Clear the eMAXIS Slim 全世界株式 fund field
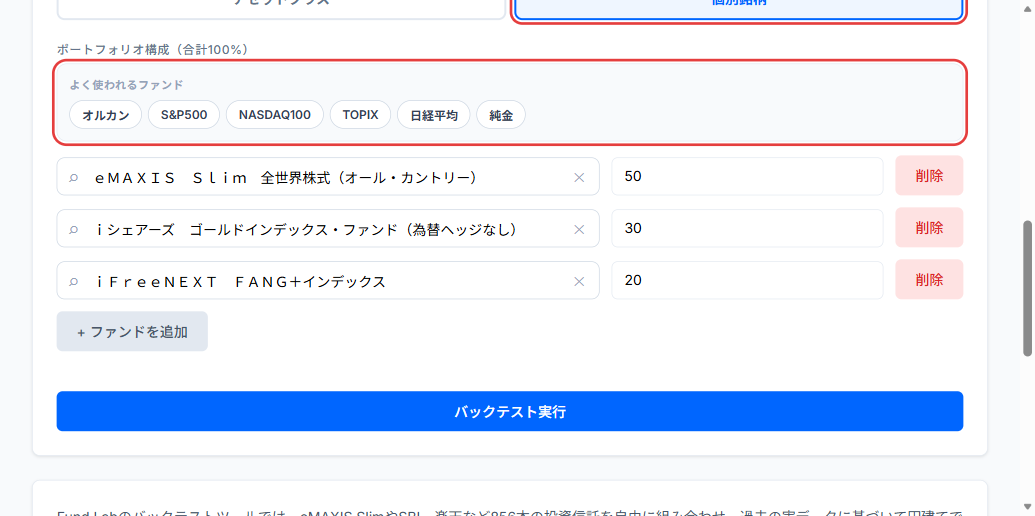 579,177
